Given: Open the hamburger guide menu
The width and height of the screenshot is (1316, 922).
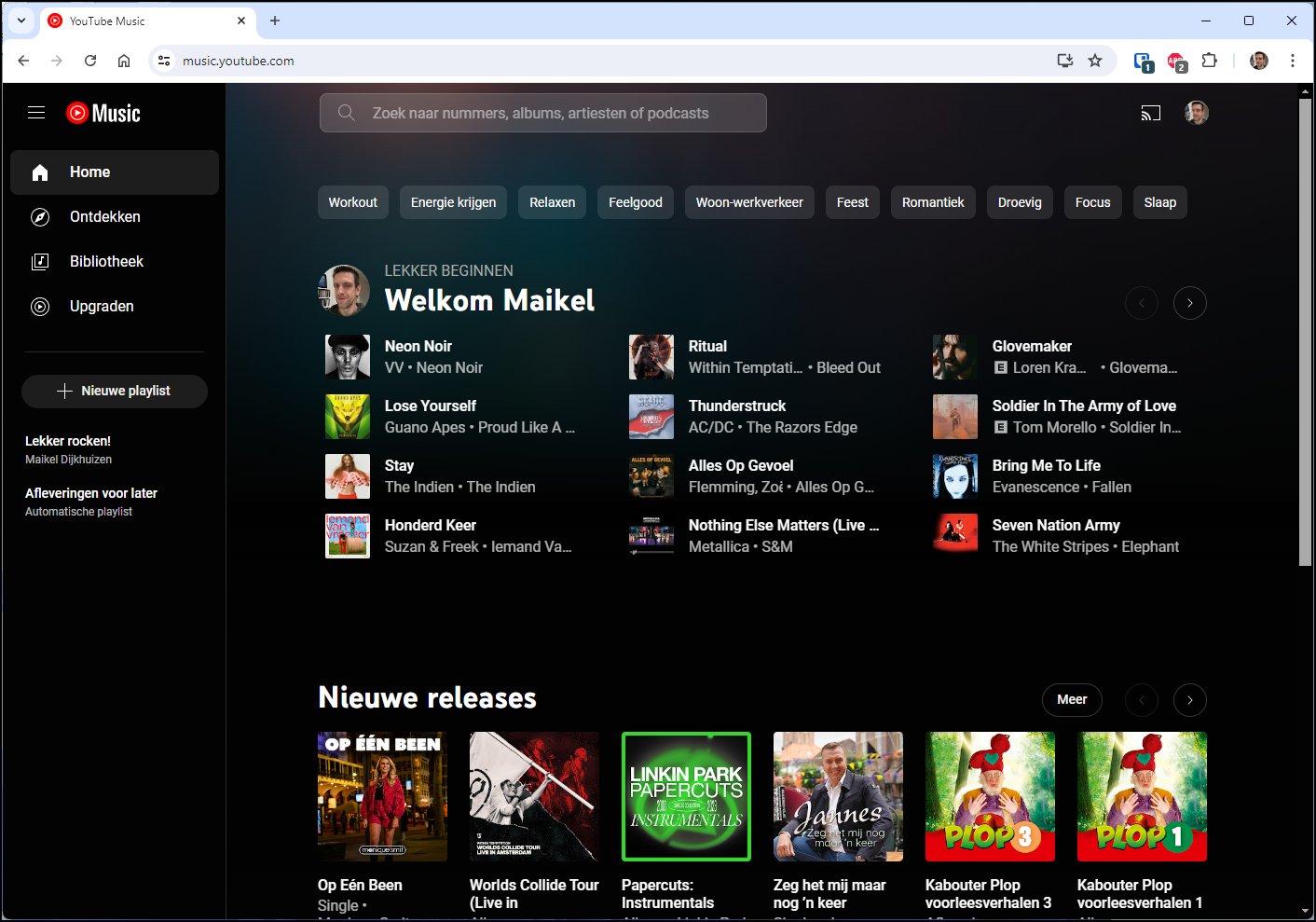Looking at the screenshot, I should pos(36,113).
